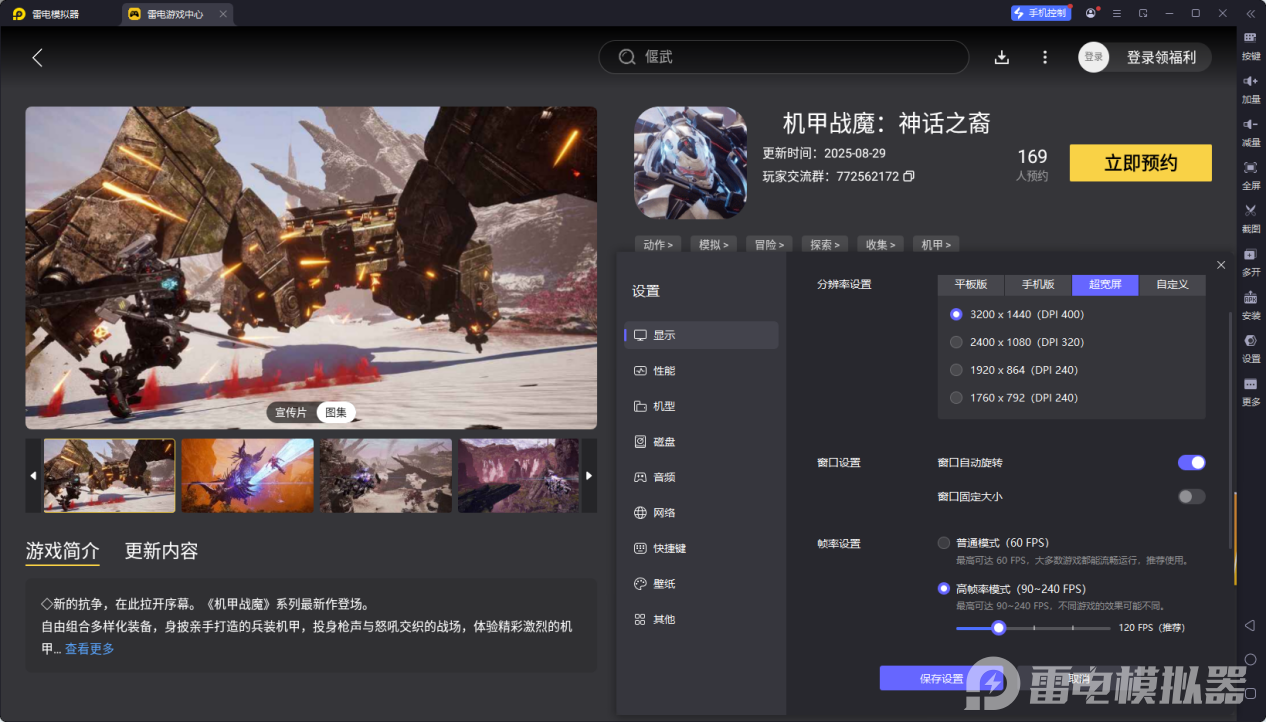The width and height of the screenshot is (1266, 722).
Task: Open the 性能 settings section
Action: pos(664,371)
